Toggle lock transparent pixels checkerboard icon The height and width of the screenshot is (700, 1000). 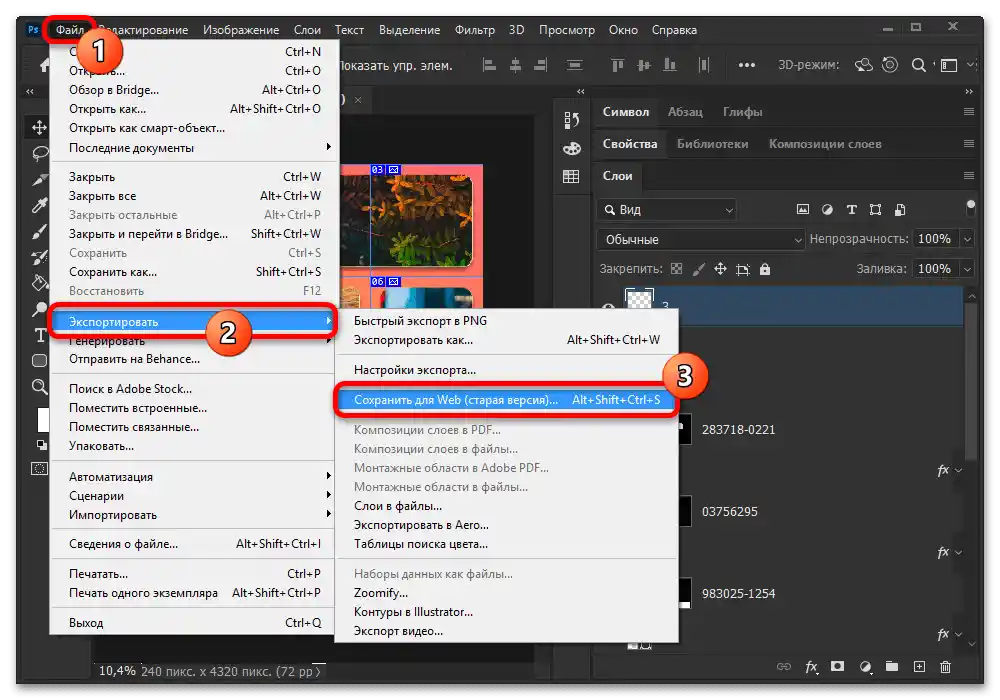(677, 269)
